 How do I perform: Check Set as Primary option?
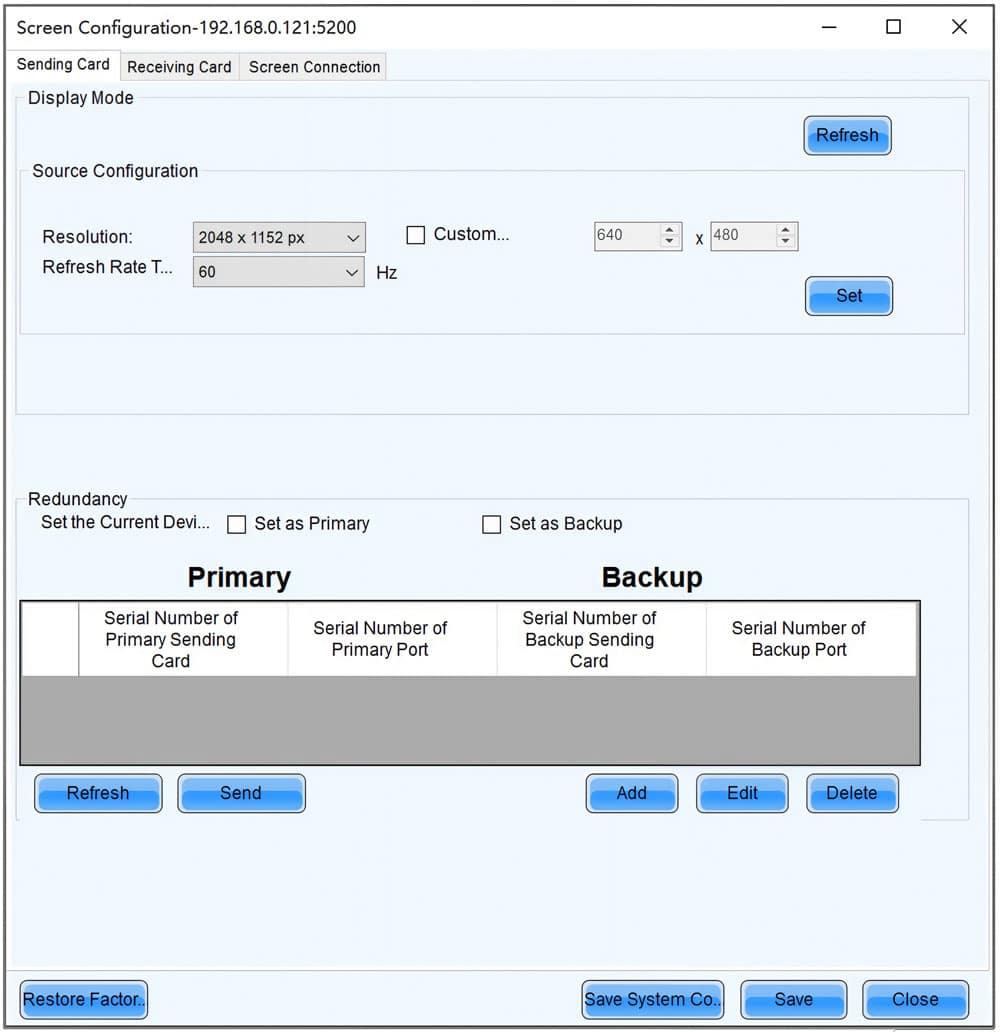236,525
